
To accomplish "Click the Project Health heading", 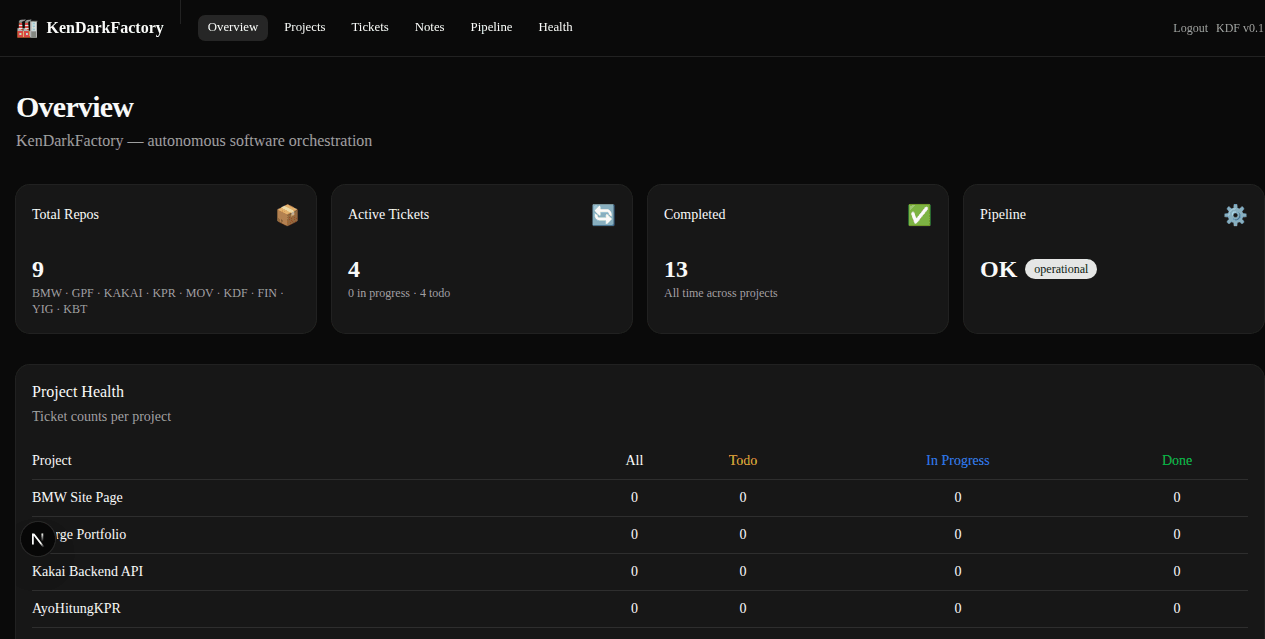I will point(78,392).
